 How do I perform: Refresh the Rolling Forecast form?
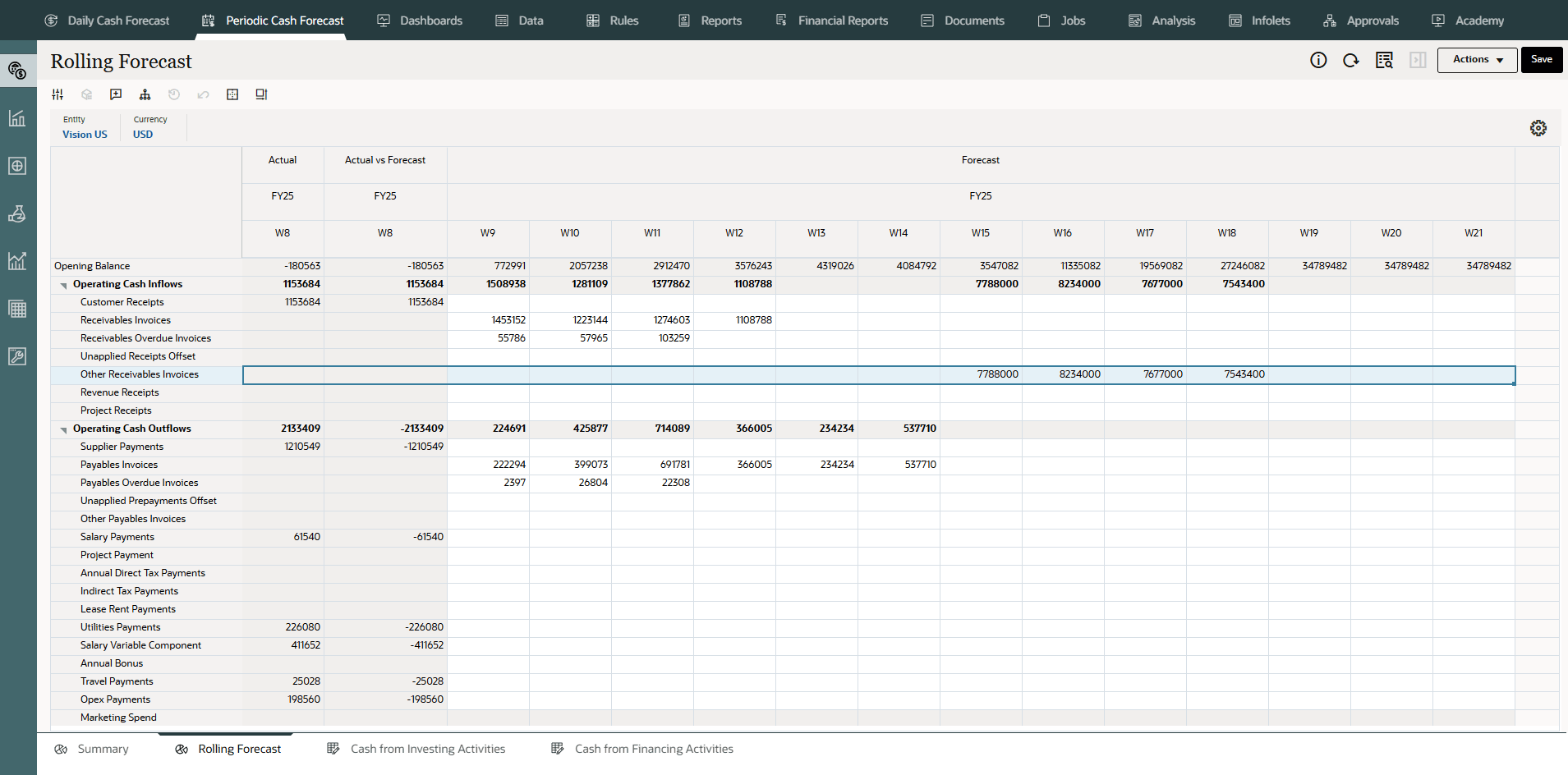[1351, 60]
